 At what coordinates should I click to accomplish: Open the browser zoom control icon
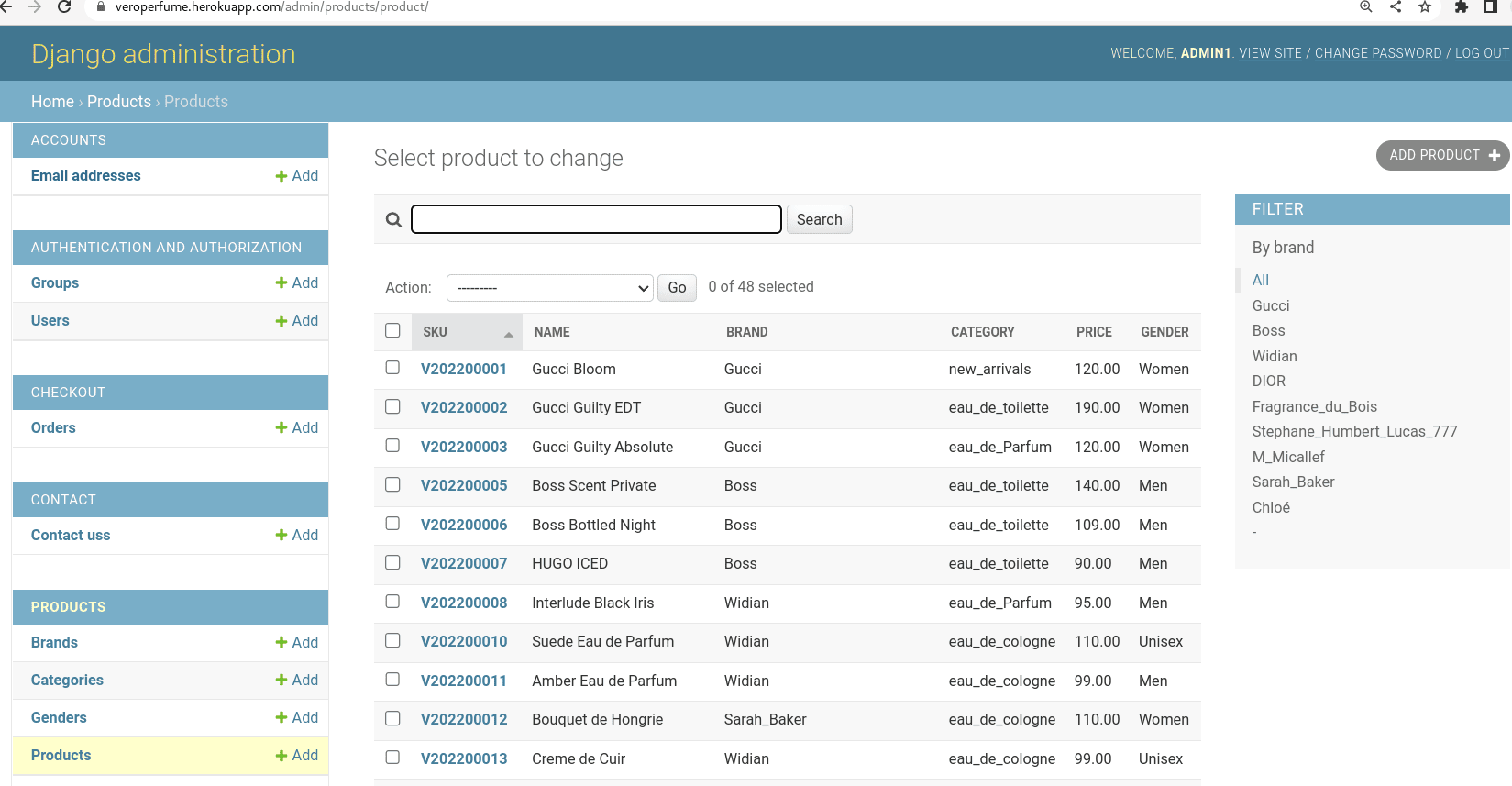(x=1366, y=6)
